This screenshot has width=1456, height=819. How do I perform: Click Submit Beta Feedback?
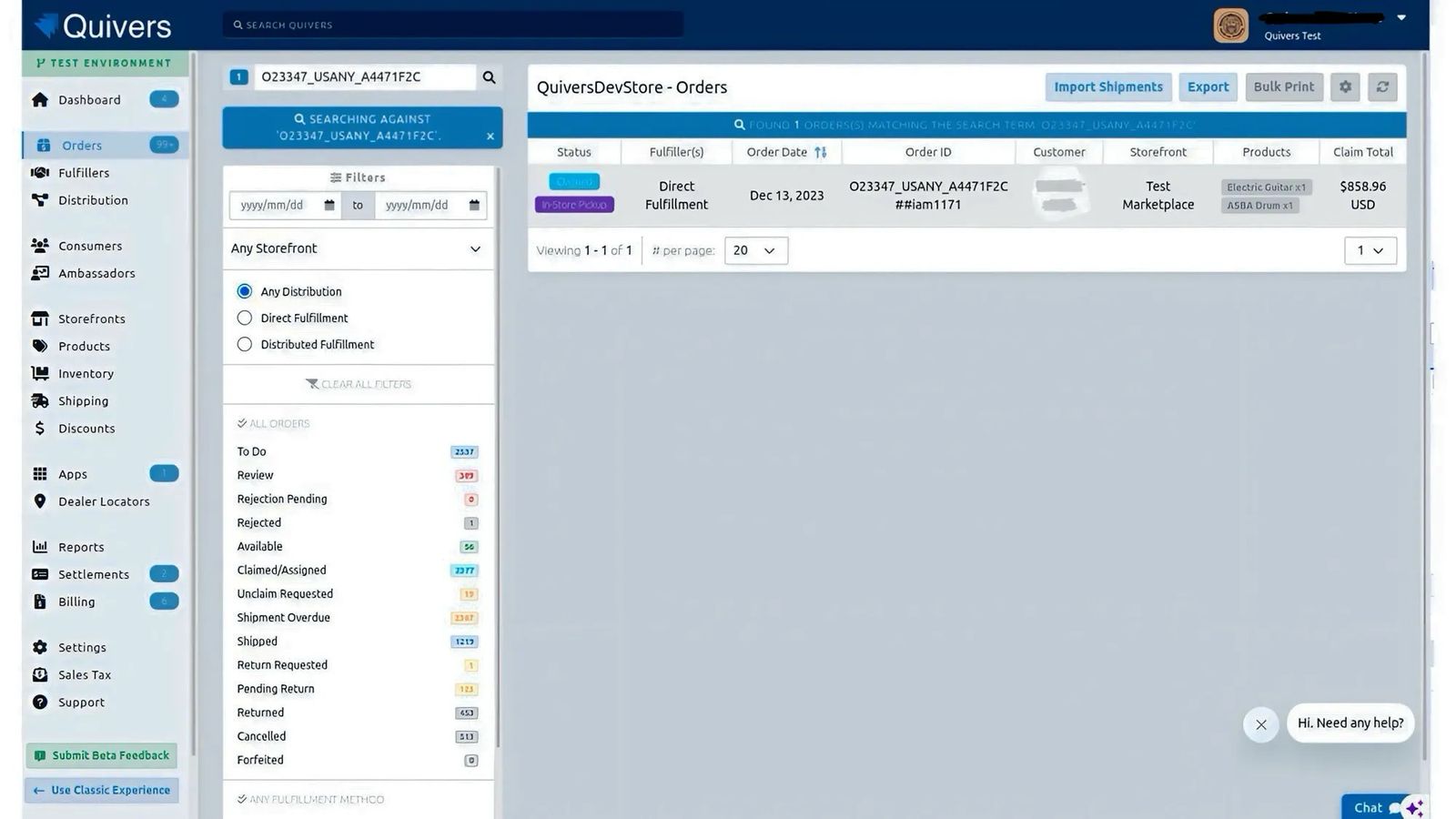[102, 755]
